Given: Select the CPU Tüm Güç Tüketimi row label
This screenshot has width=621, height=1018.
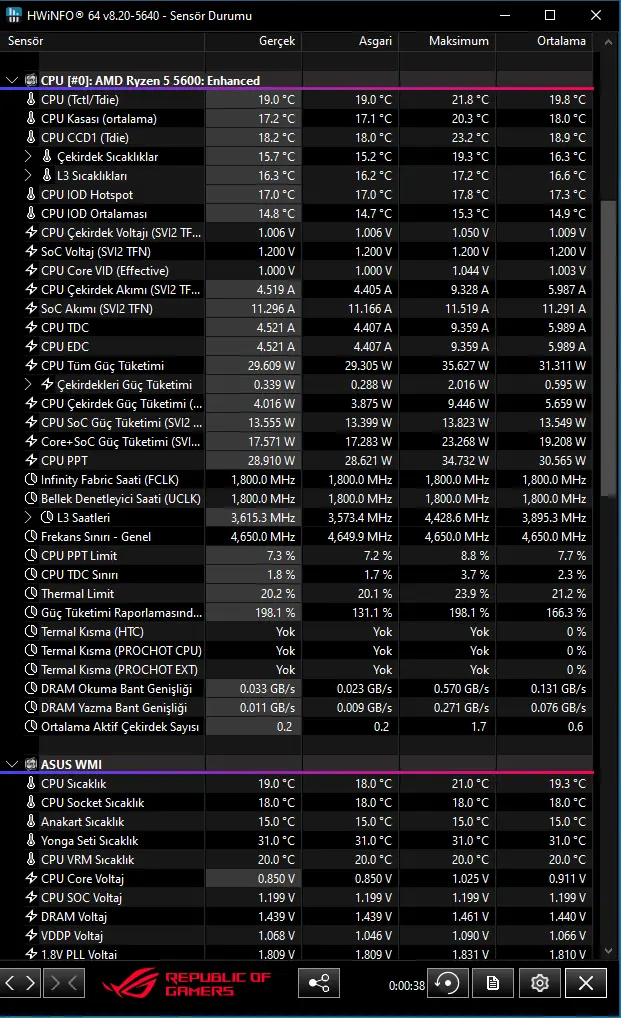Looking at the screenshot, I should tap(103, 366).
